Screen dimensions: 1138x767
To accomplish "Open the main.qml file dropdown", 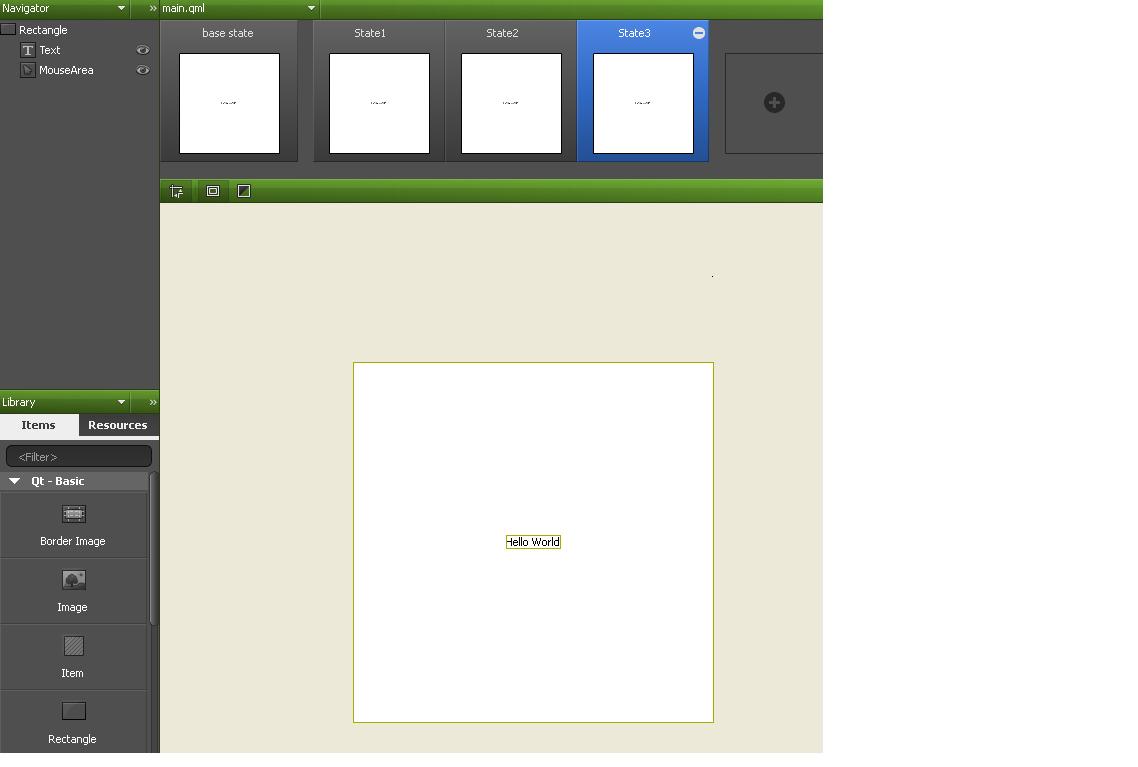I will point(311,9).
